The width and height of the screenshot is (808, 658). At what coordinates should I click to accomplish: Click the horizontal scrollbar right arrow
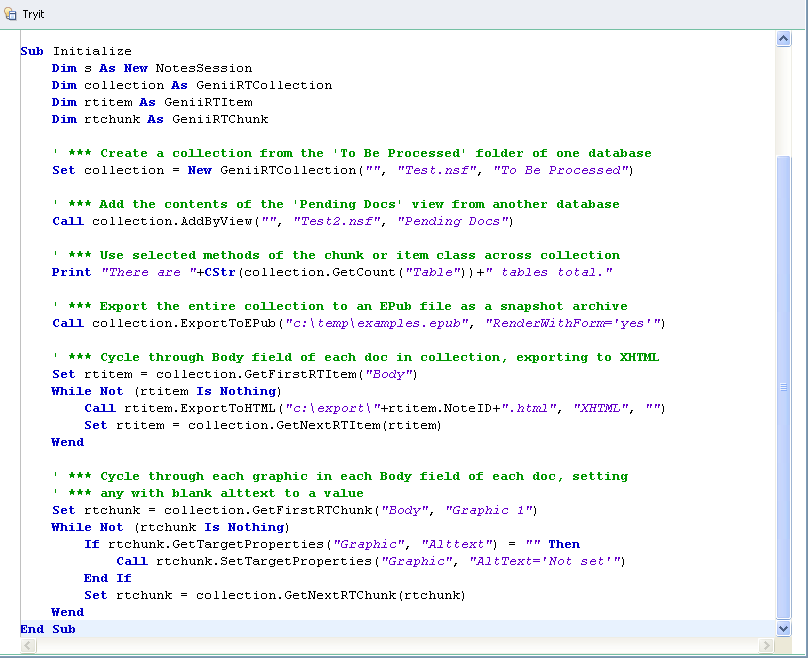[767, 646]
